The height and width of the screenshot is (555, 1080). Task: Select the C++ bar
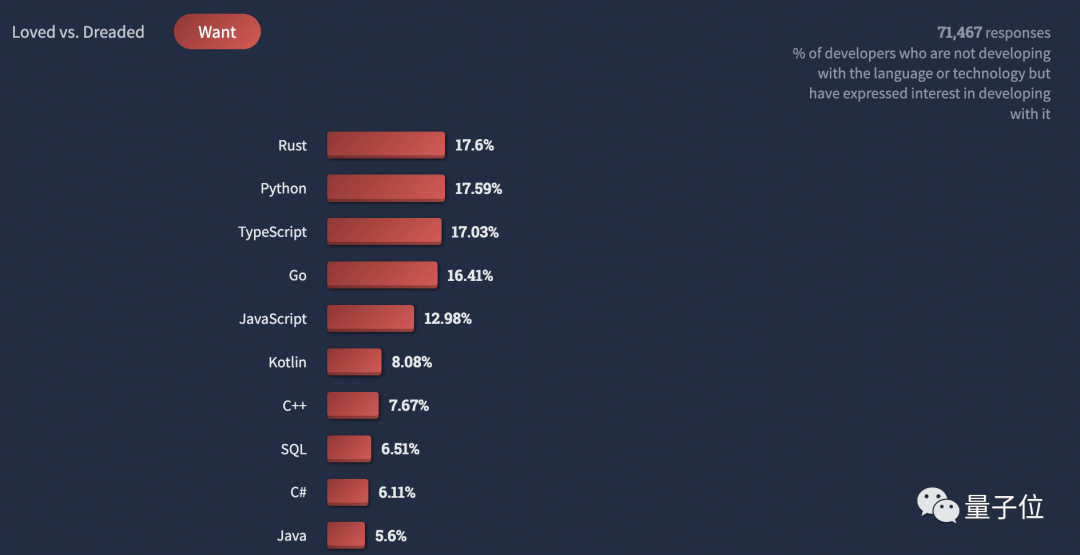coord(352,405)
